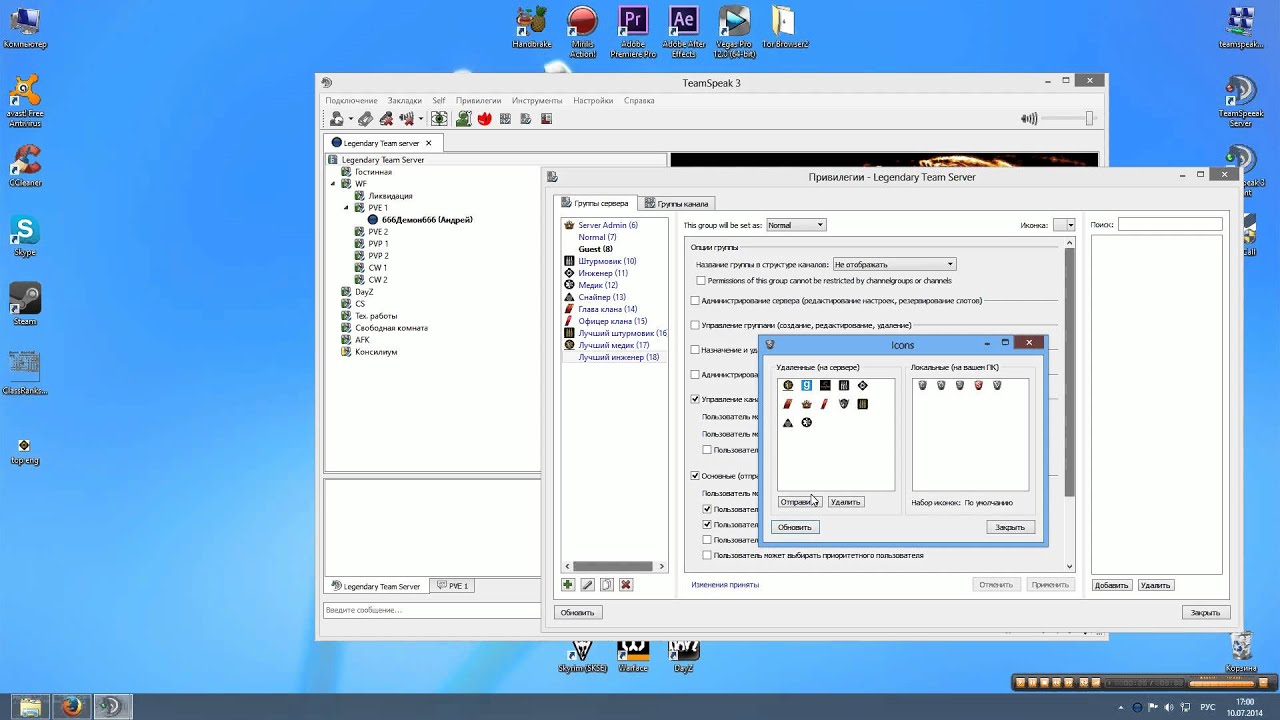Select "Server Admin (6)" group
The width and height of the screenshot is (1280, 720).
[x=608, y=225]
